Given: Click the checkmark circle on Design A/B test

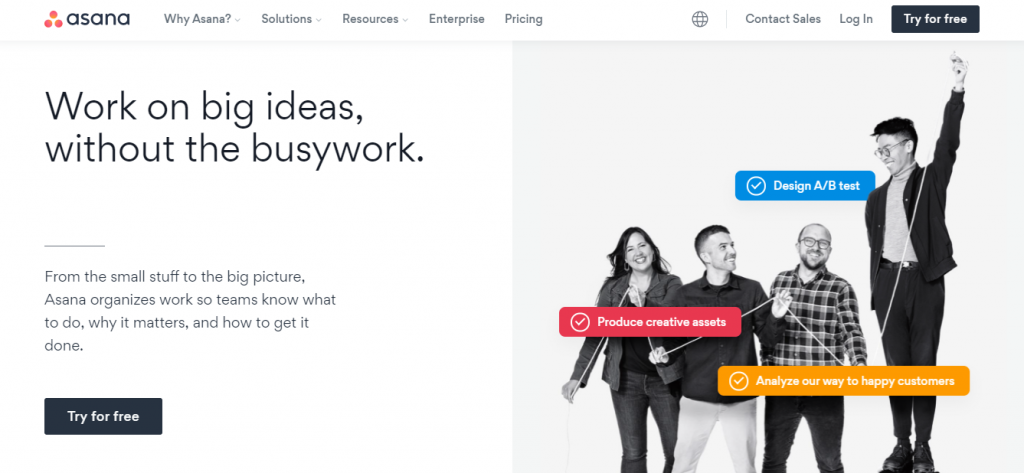Looking at the screenshot, I should [756, 186].
